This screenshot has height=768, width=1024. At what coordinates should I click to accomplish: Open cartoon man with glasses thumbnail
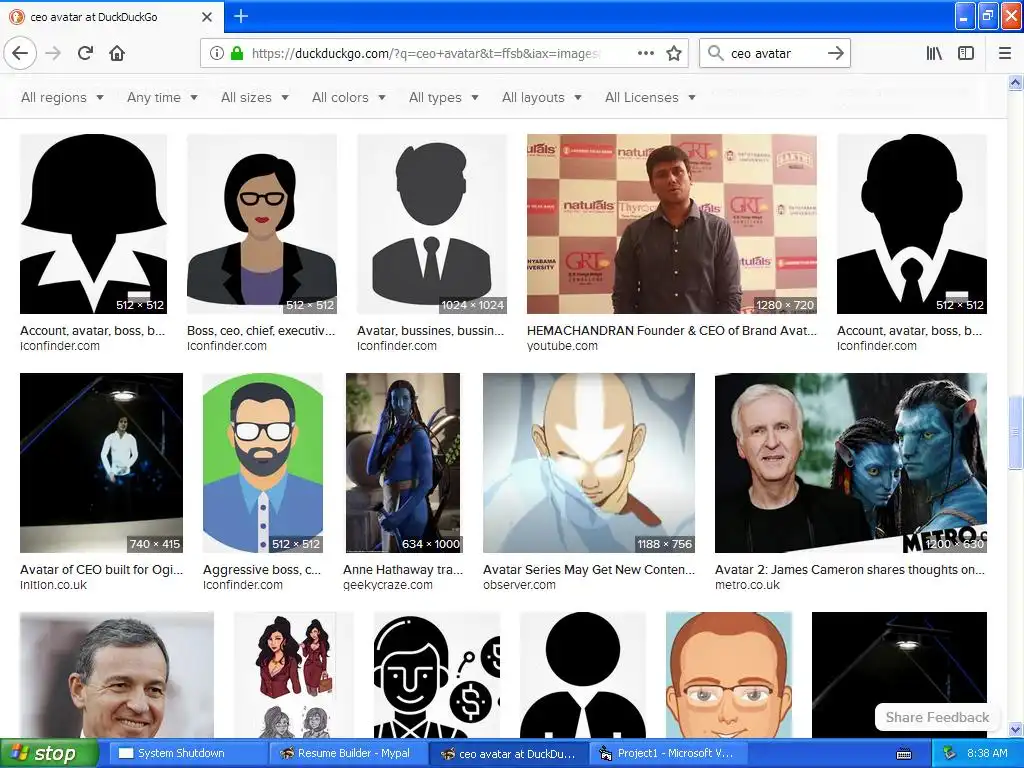(729, 675)
